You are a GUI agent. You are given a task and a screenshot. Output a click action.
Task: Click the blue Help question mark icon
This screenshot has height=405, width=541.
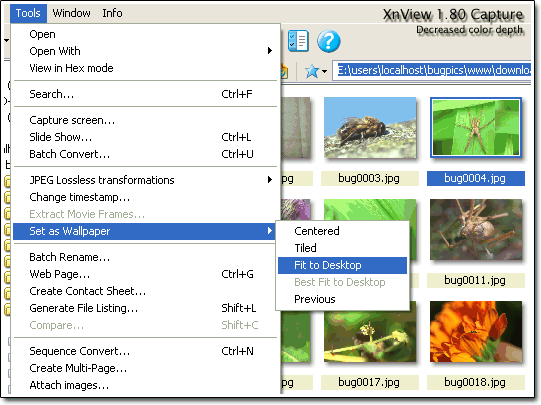click(328, 41)
